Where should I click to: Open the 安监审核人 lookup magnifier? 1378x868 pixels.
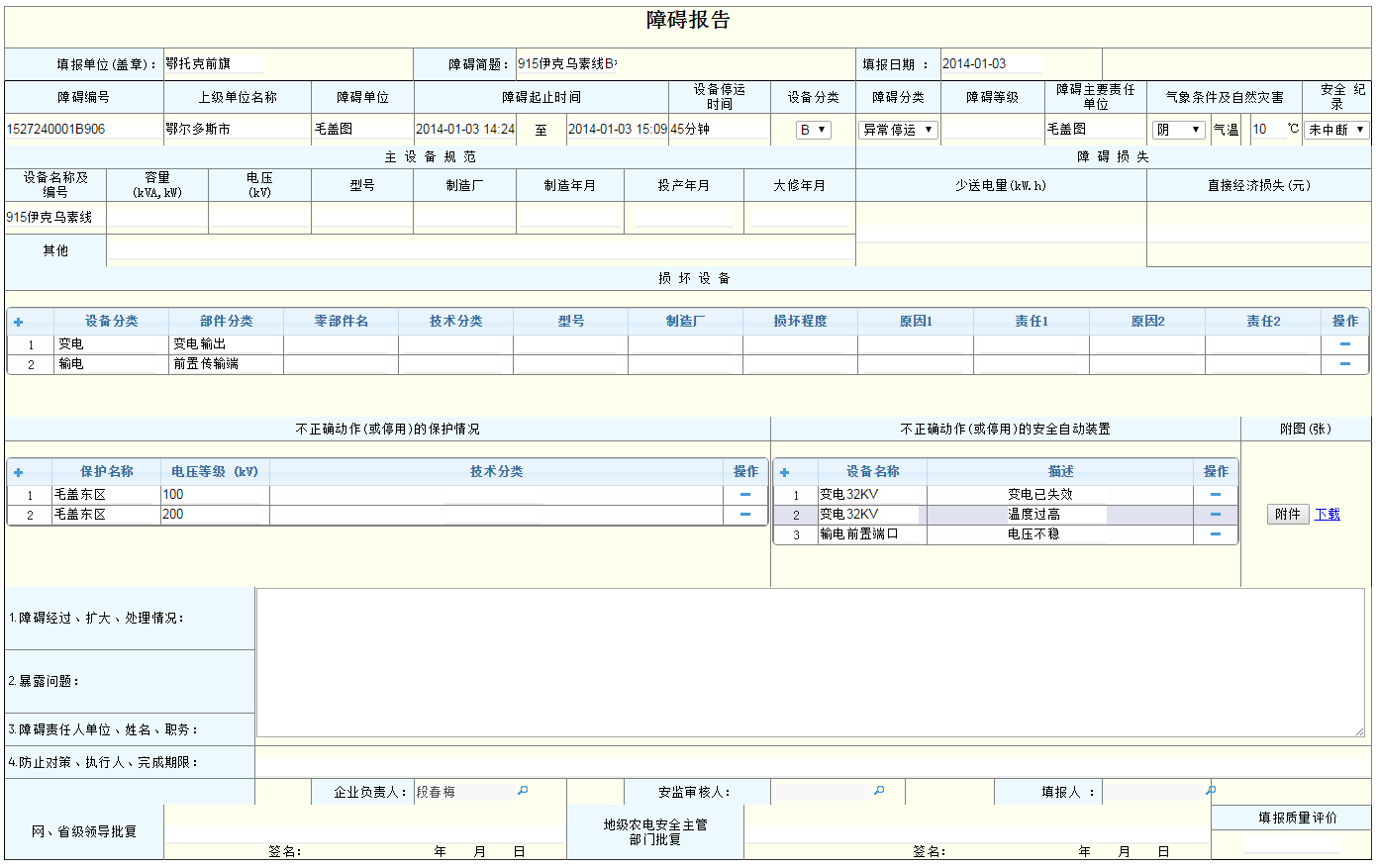[879, 791]
